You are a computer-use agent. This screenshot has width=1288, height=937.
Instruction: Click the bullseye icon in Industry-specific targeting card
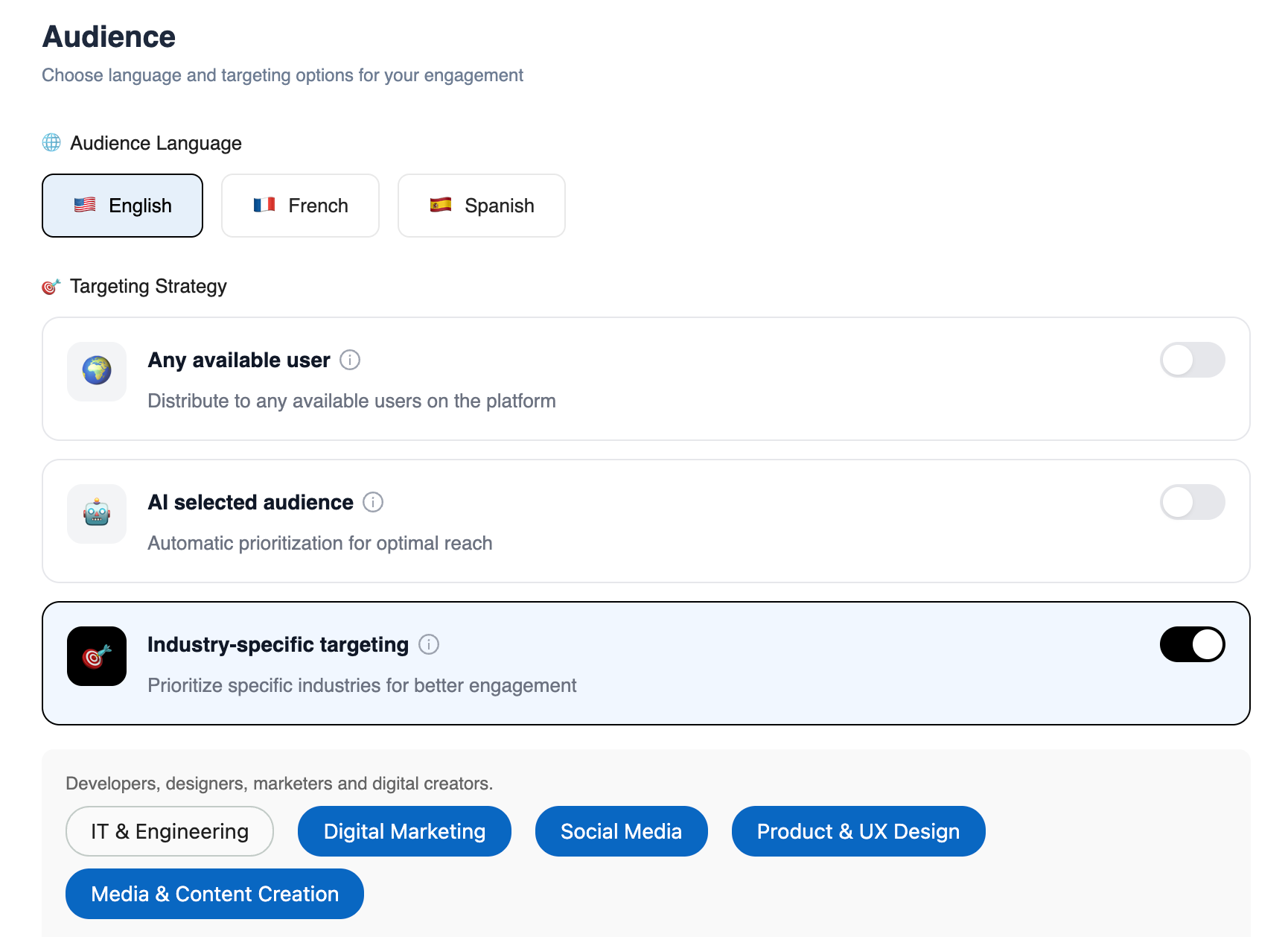click(x=97, y=655)
